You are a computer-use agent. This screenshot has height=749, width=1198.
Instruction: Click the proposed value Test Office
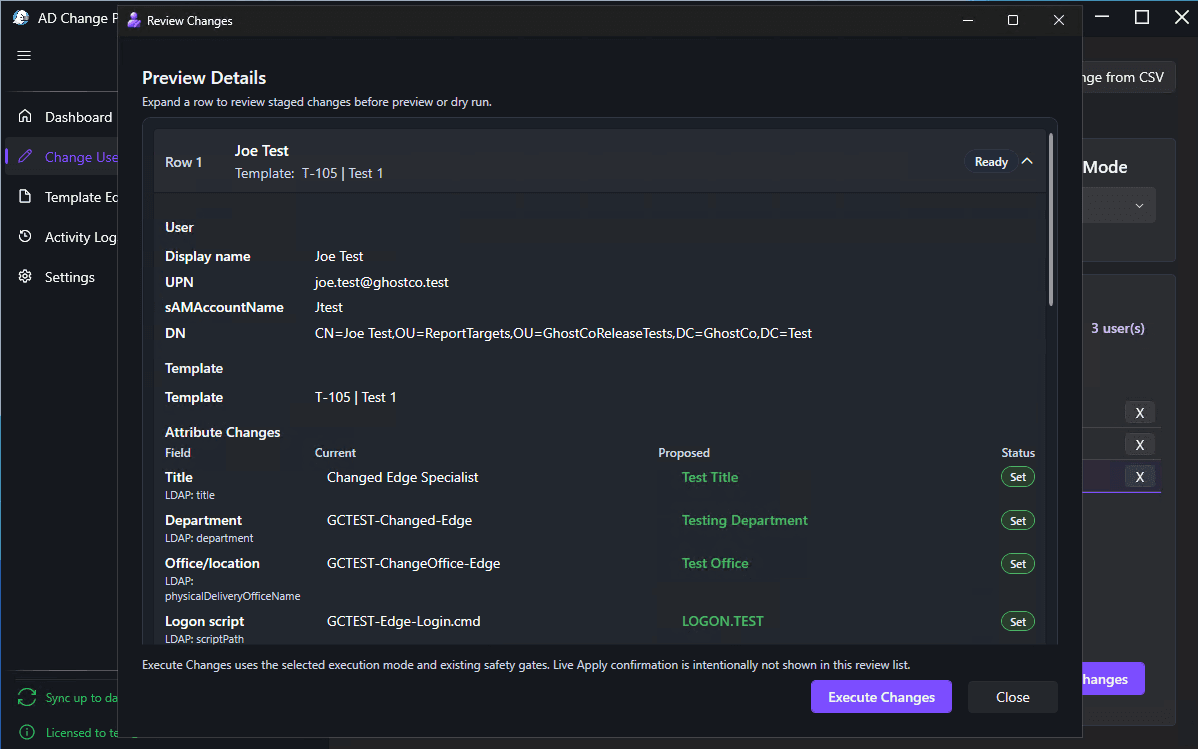[x=715, y=563]
